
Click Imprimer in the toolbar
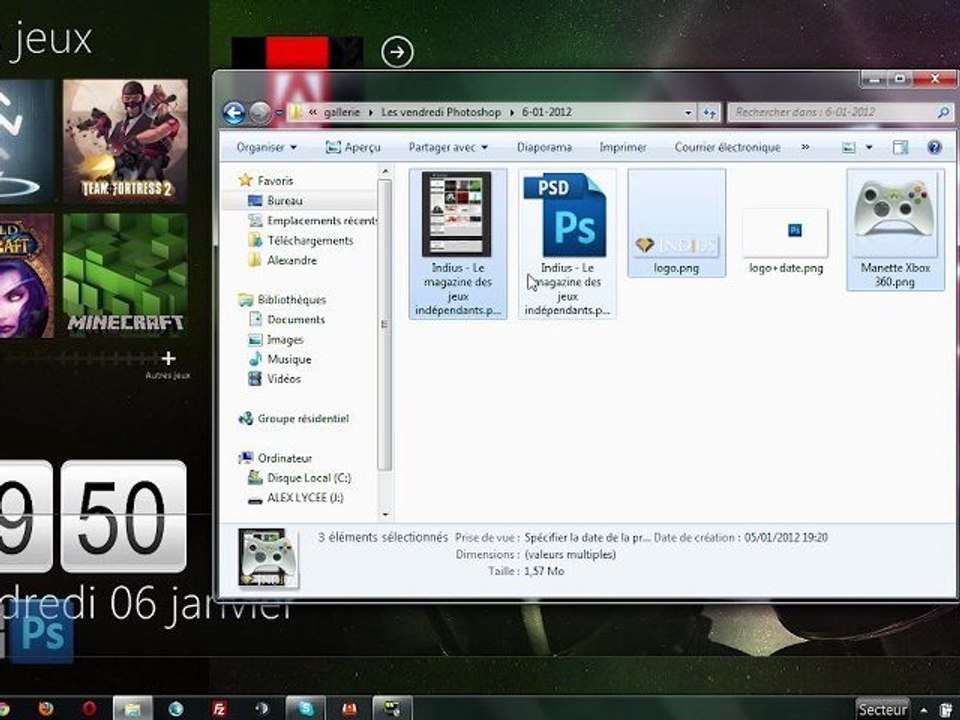[623, 148]
